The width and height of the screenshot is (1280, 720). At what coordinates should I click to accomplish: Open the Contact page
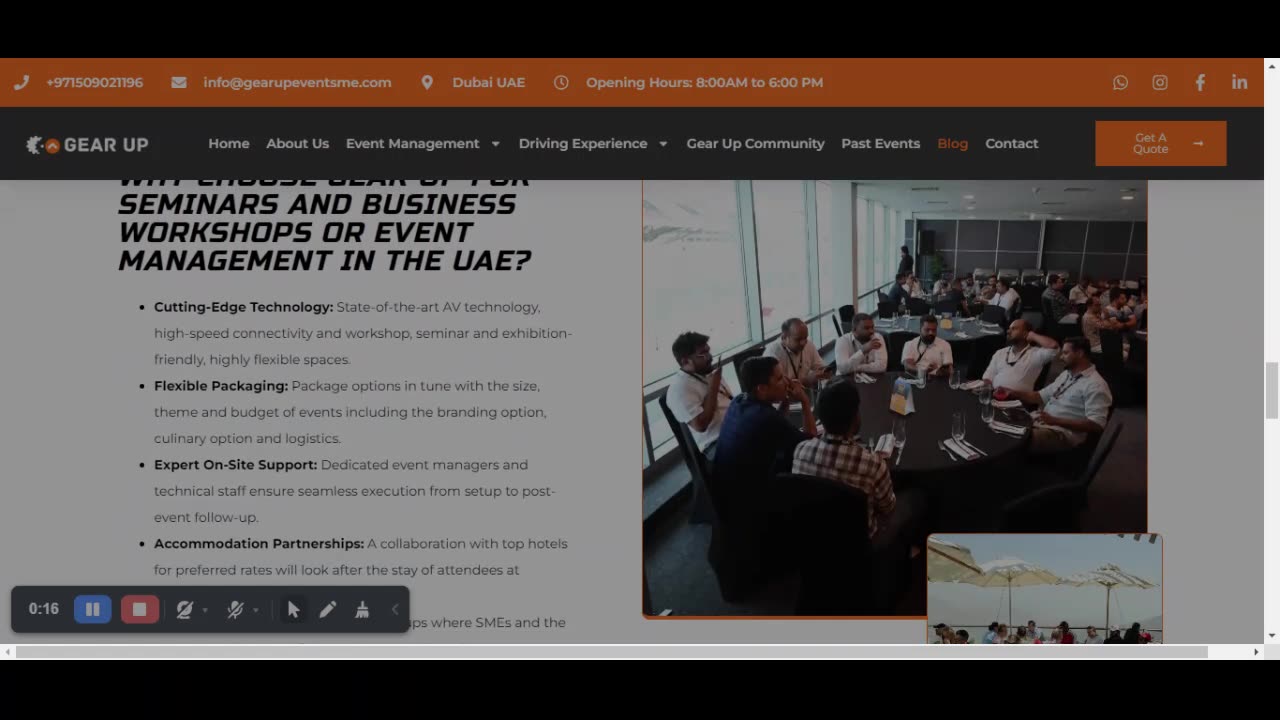click(1011, 144)
